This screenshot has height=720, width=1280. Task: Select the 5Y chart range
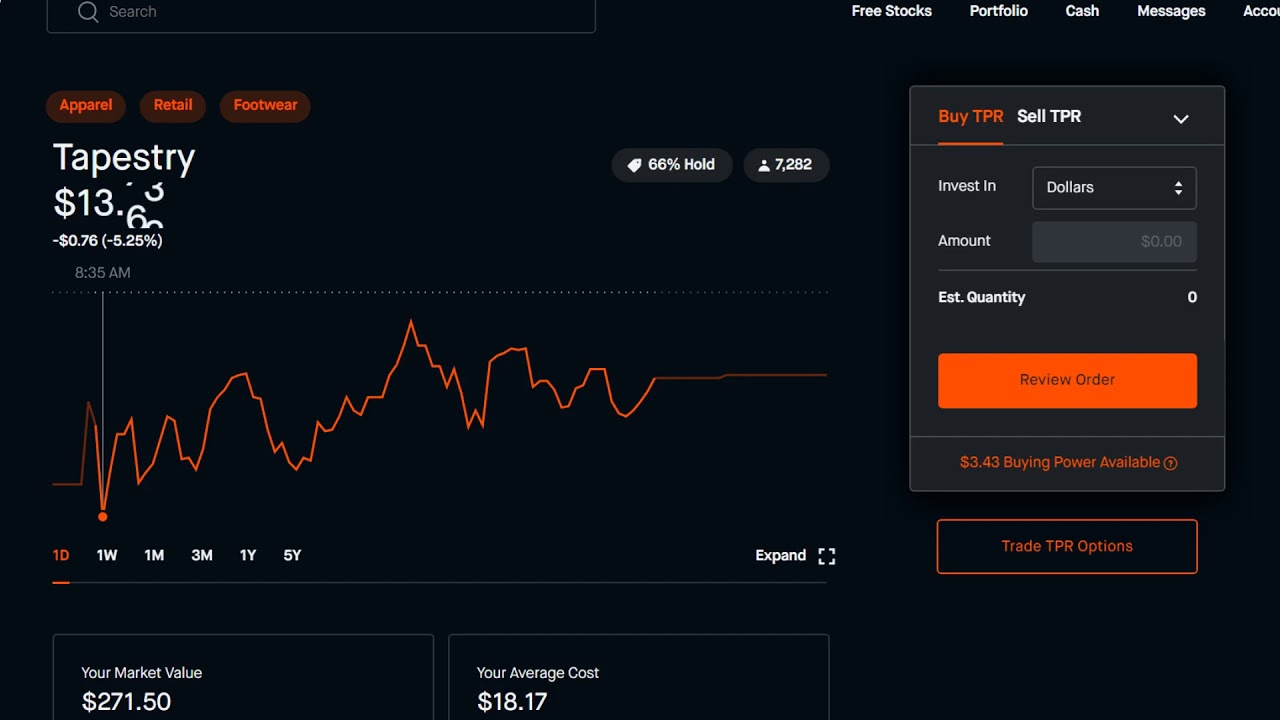(292, 556)
